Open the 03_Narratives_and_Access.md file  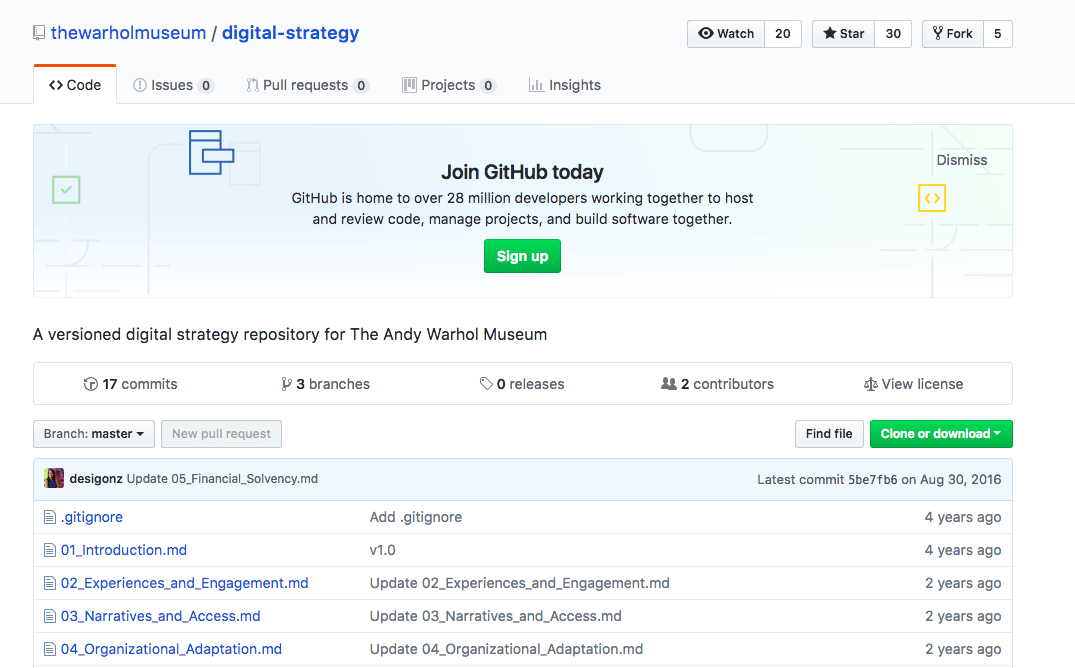point(160,616)
